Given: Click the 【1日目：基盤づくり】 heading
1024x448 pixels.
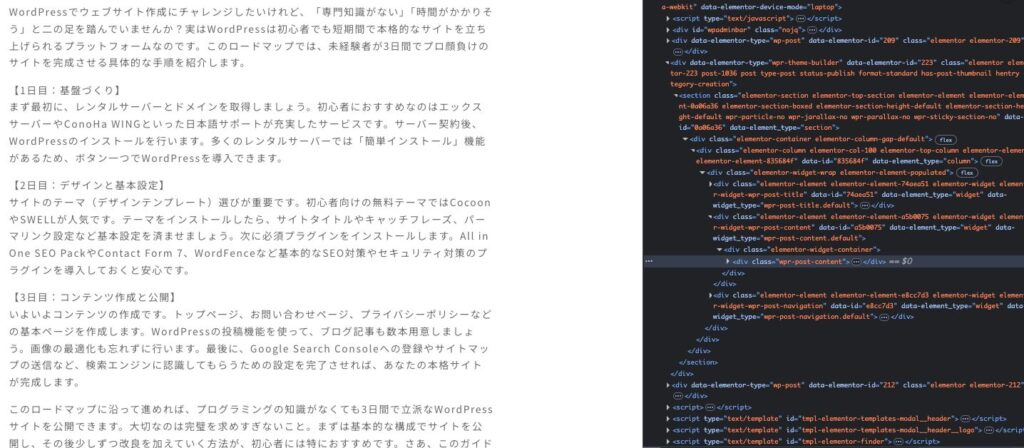Looking at the screenshot, I should [65, 90].
